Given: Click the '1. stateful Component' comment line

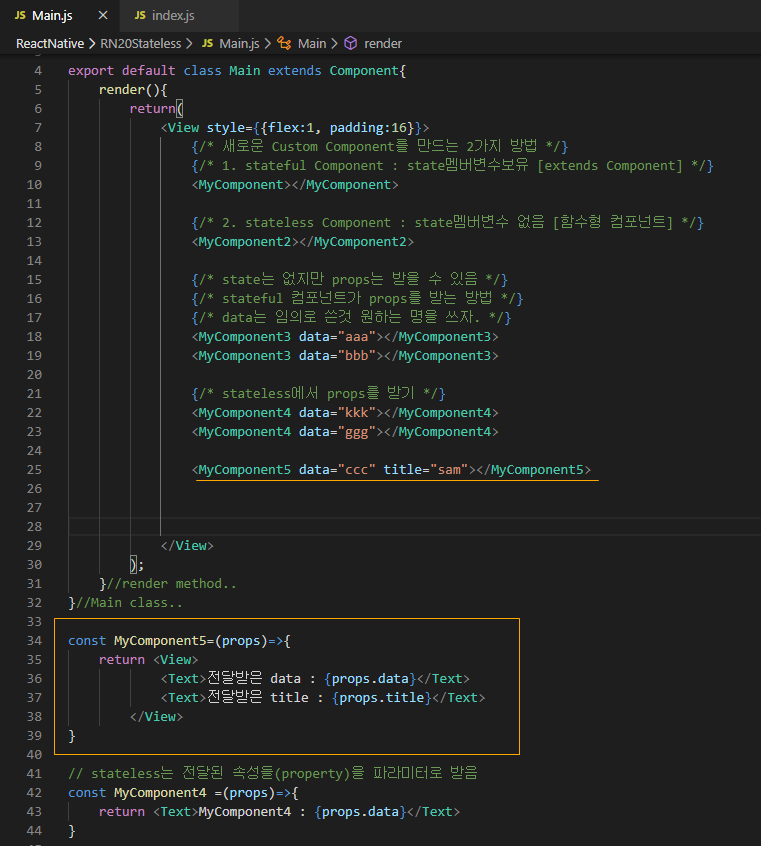Looking at the screenshot, I should tap(452, 166).
